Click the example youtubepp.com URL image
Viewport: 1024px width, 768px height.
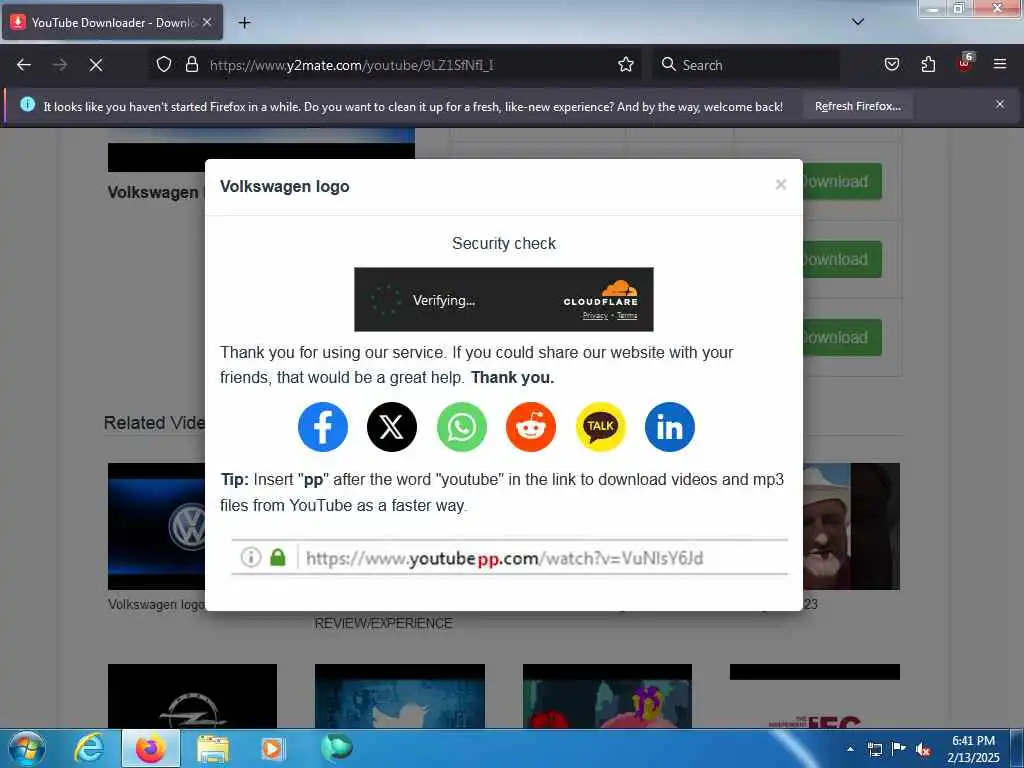point(510,558)
